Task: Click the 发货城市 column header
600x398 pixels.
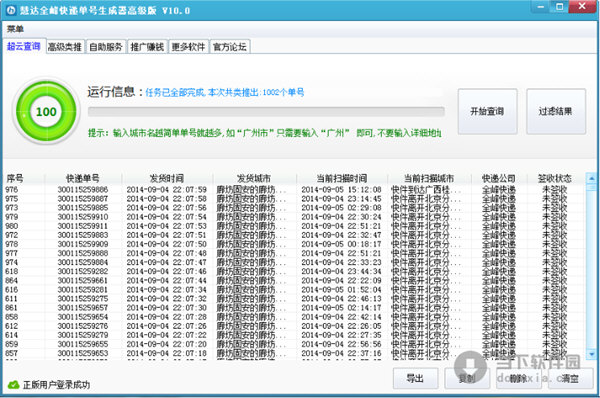Action: tap(254, 178)
